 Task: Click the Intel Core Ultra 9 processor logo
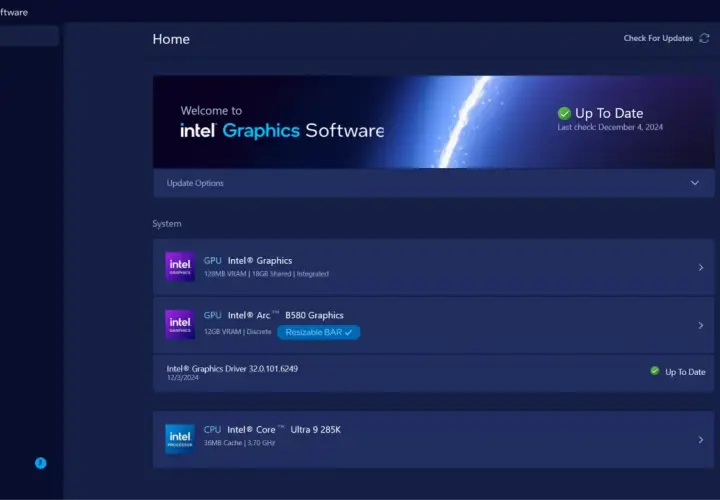point(180,439)
